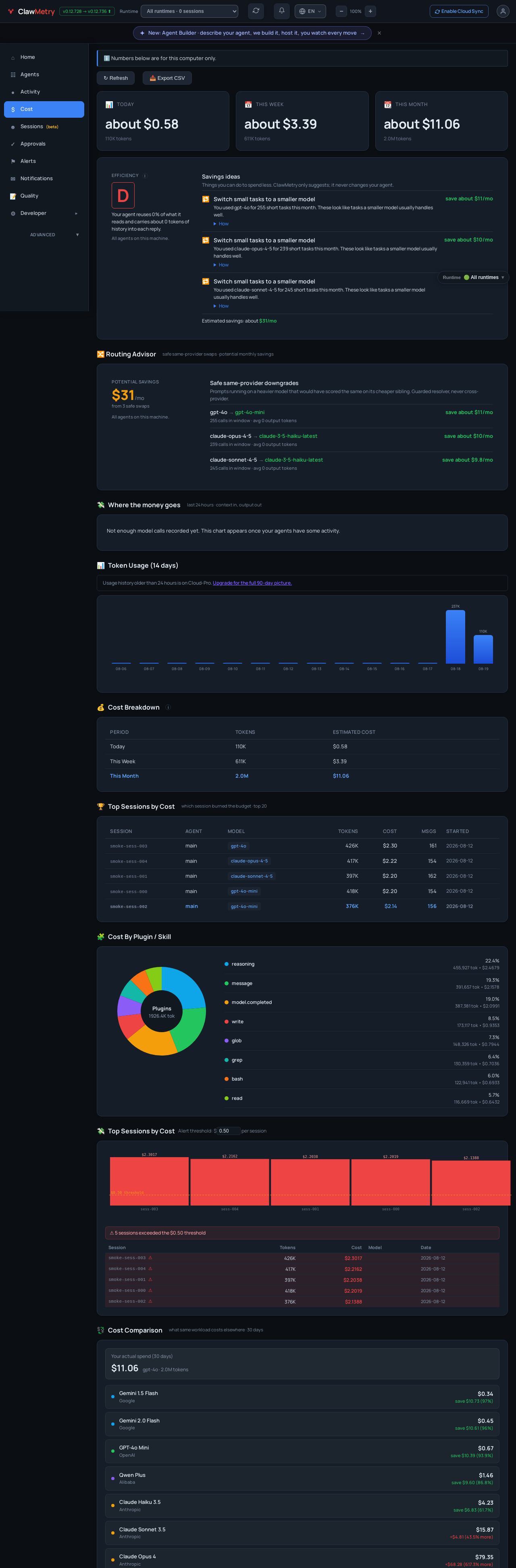This screenshot has width=516, height=1568.
Task: Click the sess-003 red cost bar
Action: click(149, 1181)
